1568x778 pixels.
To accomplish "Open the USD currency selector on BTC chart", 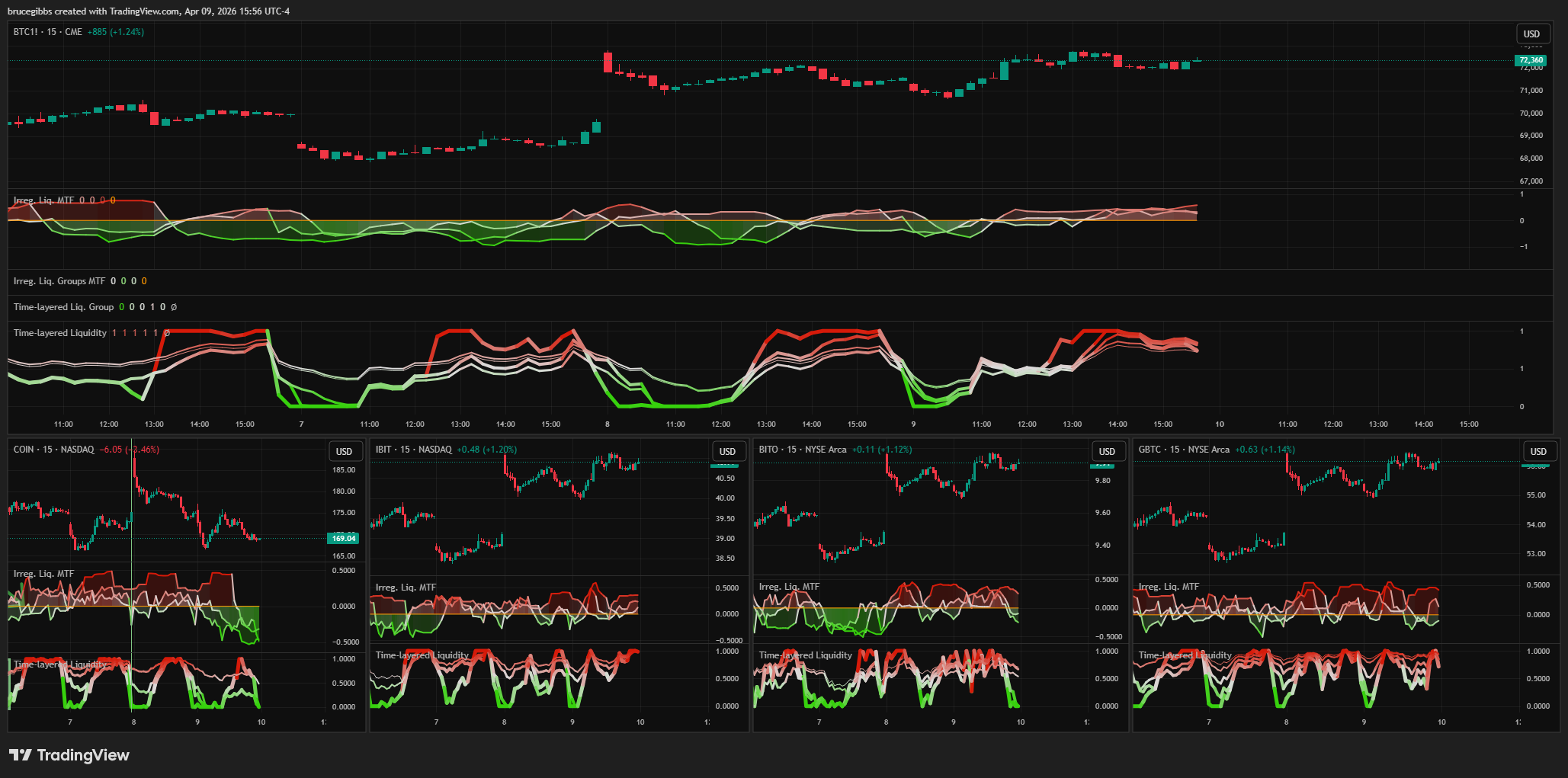I will [1532, 33].
